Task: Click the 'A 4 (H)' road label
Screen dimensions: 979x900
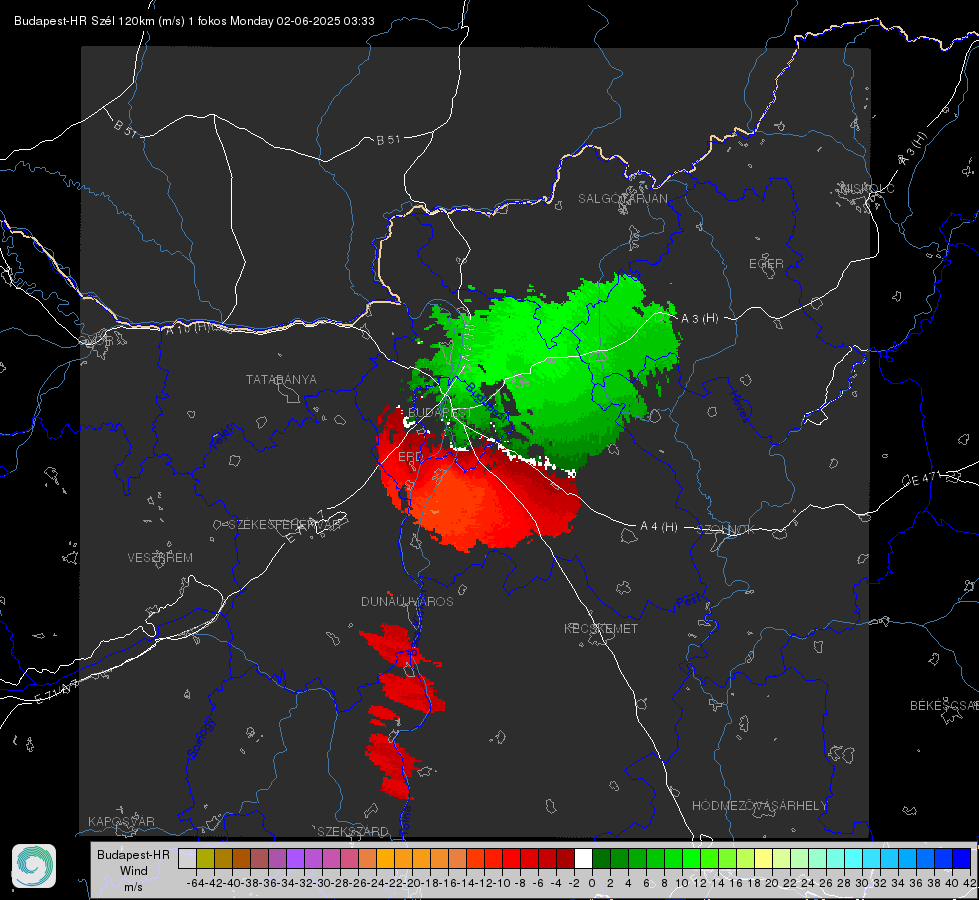Action: point(659,527)
